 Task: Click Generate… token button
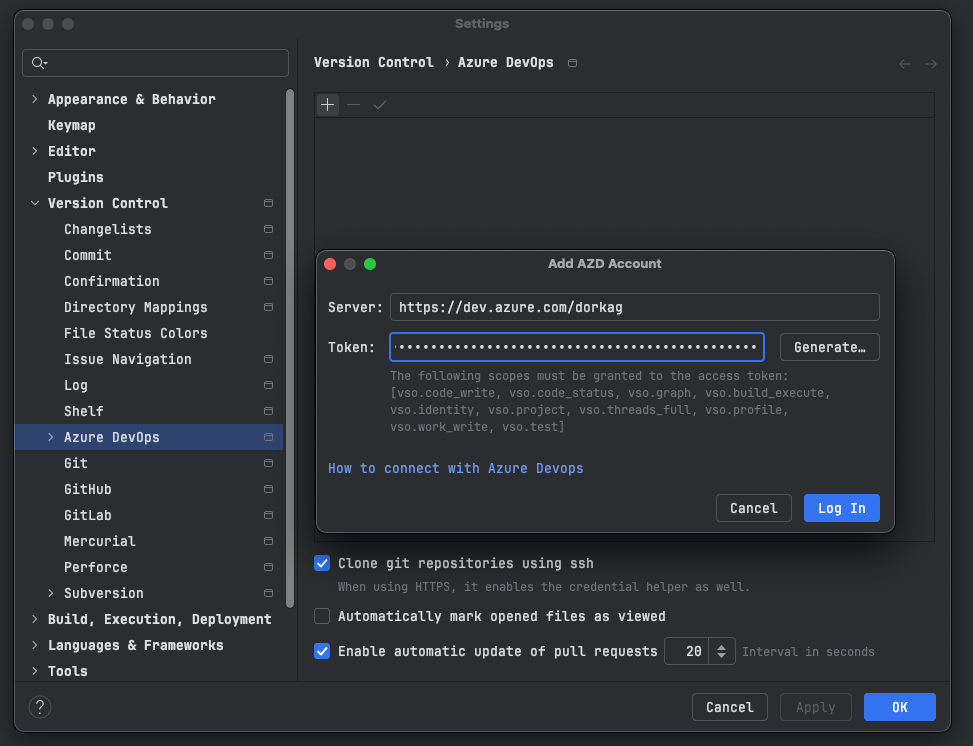pyautogui.click(x=830, y=347)
